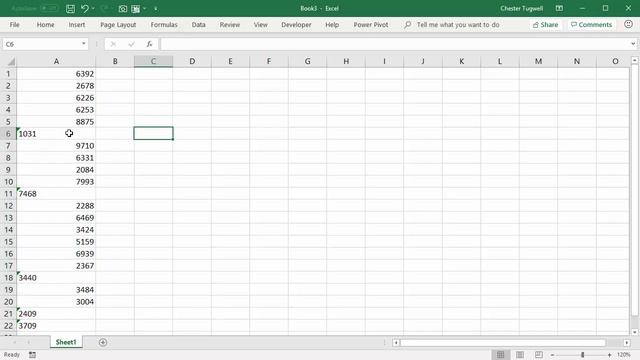Select row 11 header
The height and width of the screenshot is (360, 640).
coord(8,193)
